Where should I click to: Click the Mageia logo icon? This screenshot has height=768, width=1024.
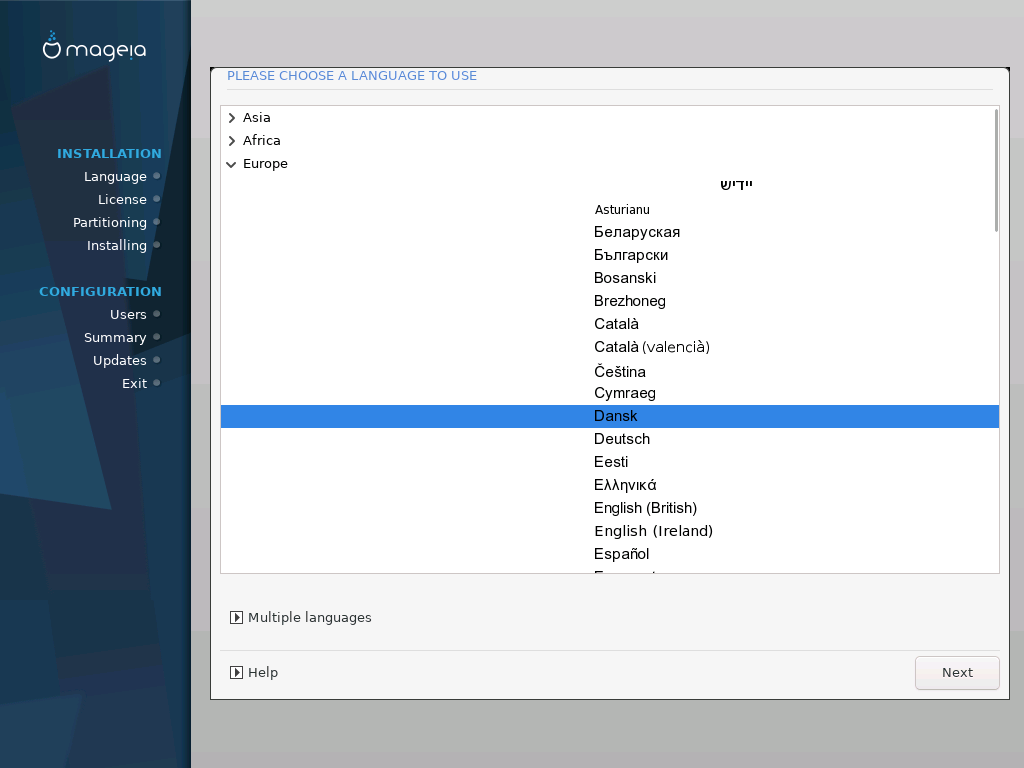(52, 46)
